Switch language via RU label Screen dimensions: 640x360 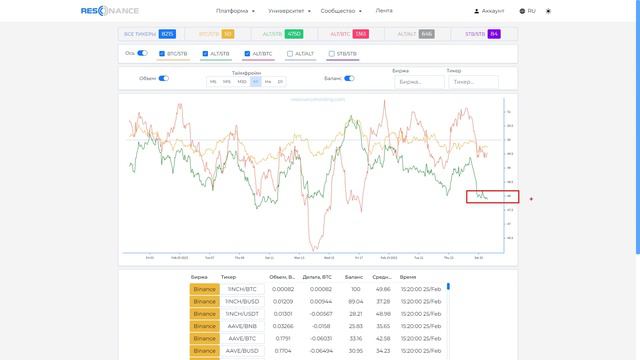pyautogui.click(x=531, y=11)
